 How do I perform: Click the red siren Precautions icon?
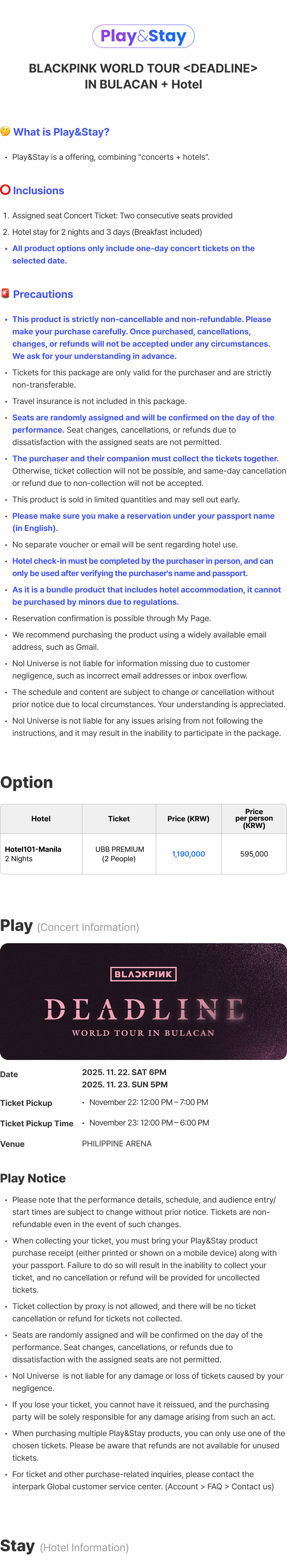click(x=5, y=293)
